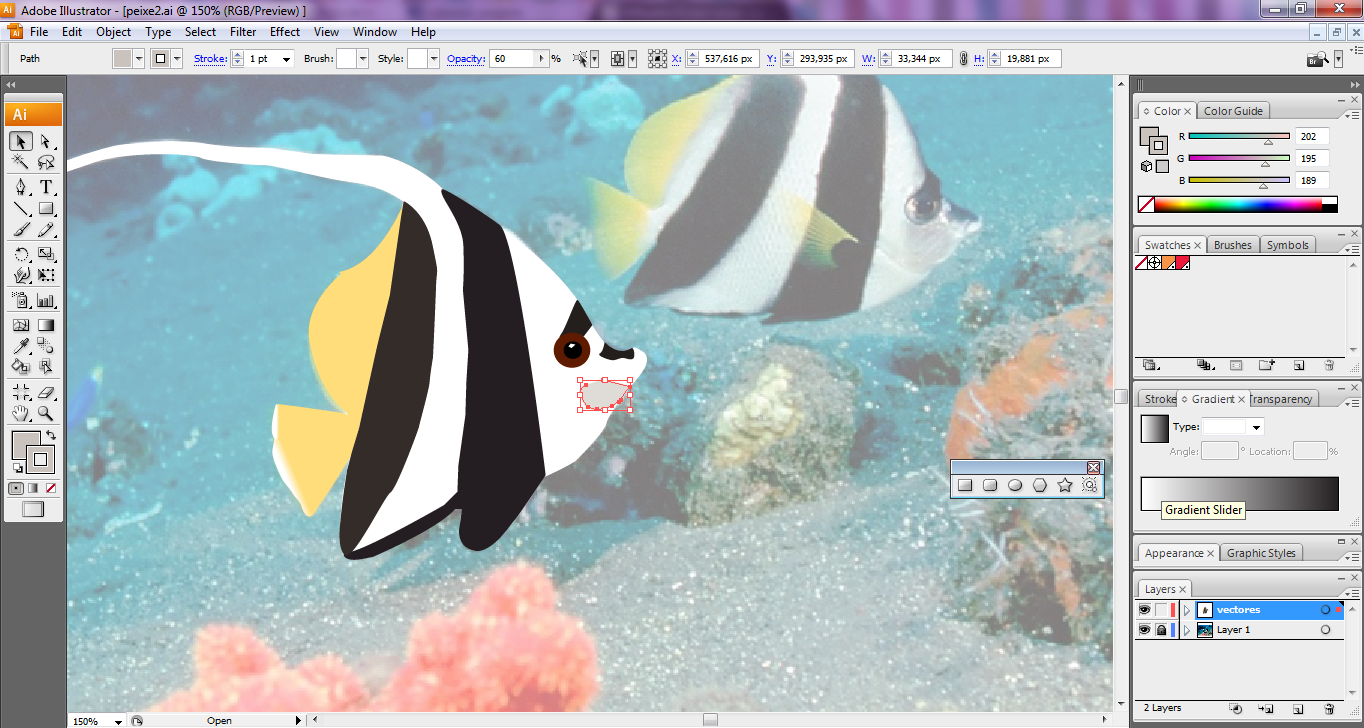Select the Pen tool

[x=21, y=187]
